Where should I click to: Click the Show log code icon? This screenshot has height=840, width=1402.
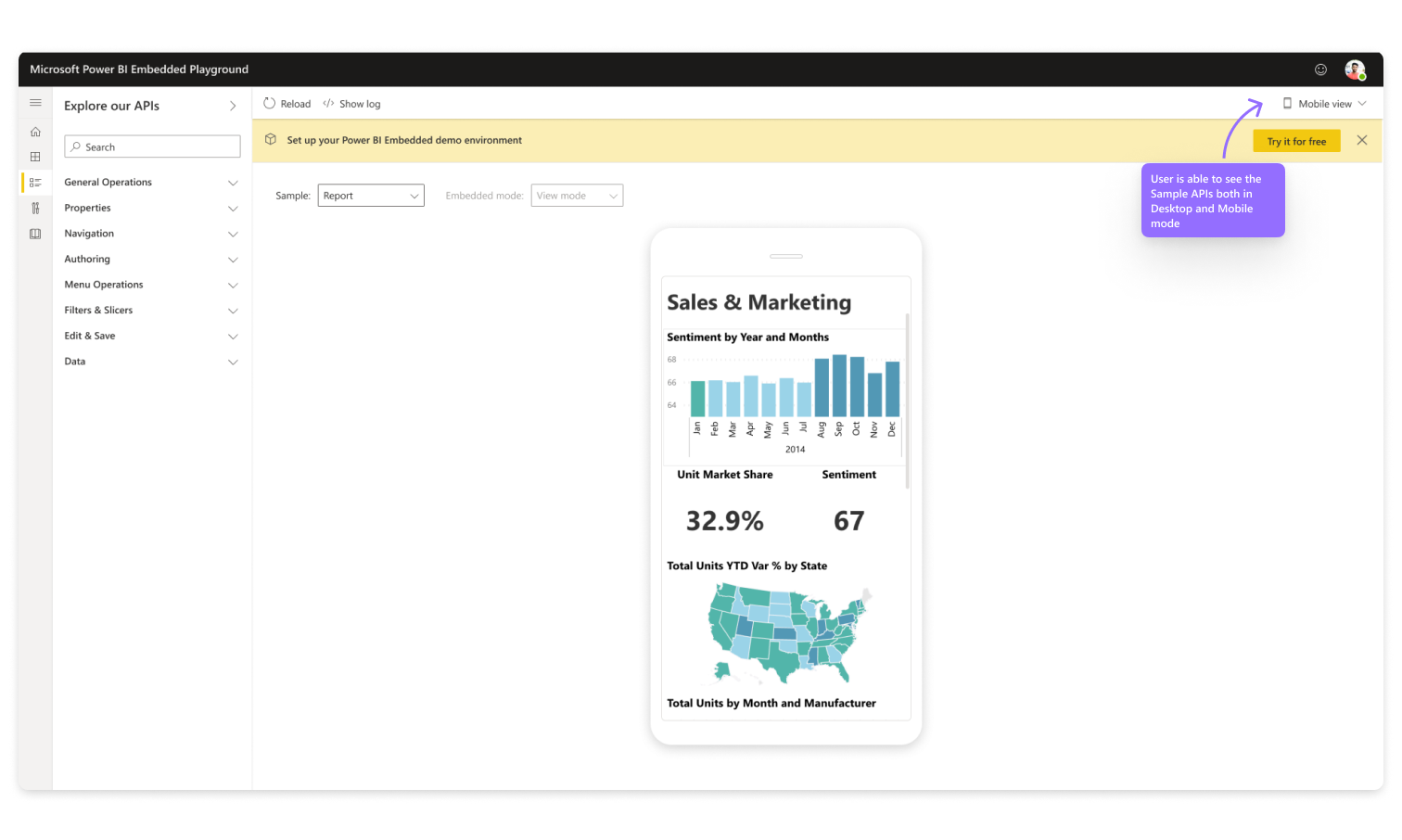click(x=328, y=103)
